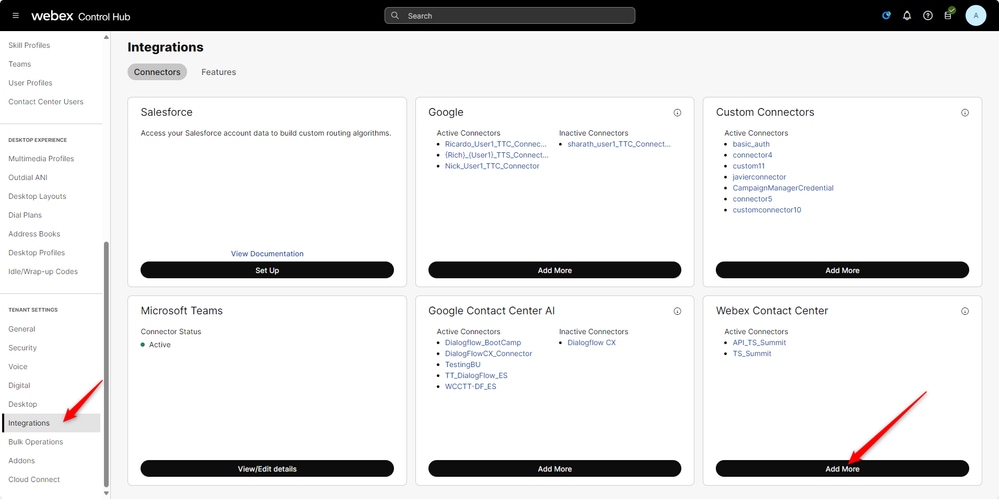This screenshot has height=499, width=999.
Task: Open the CampaignManagerCredential connector
Action: [783, 188]
